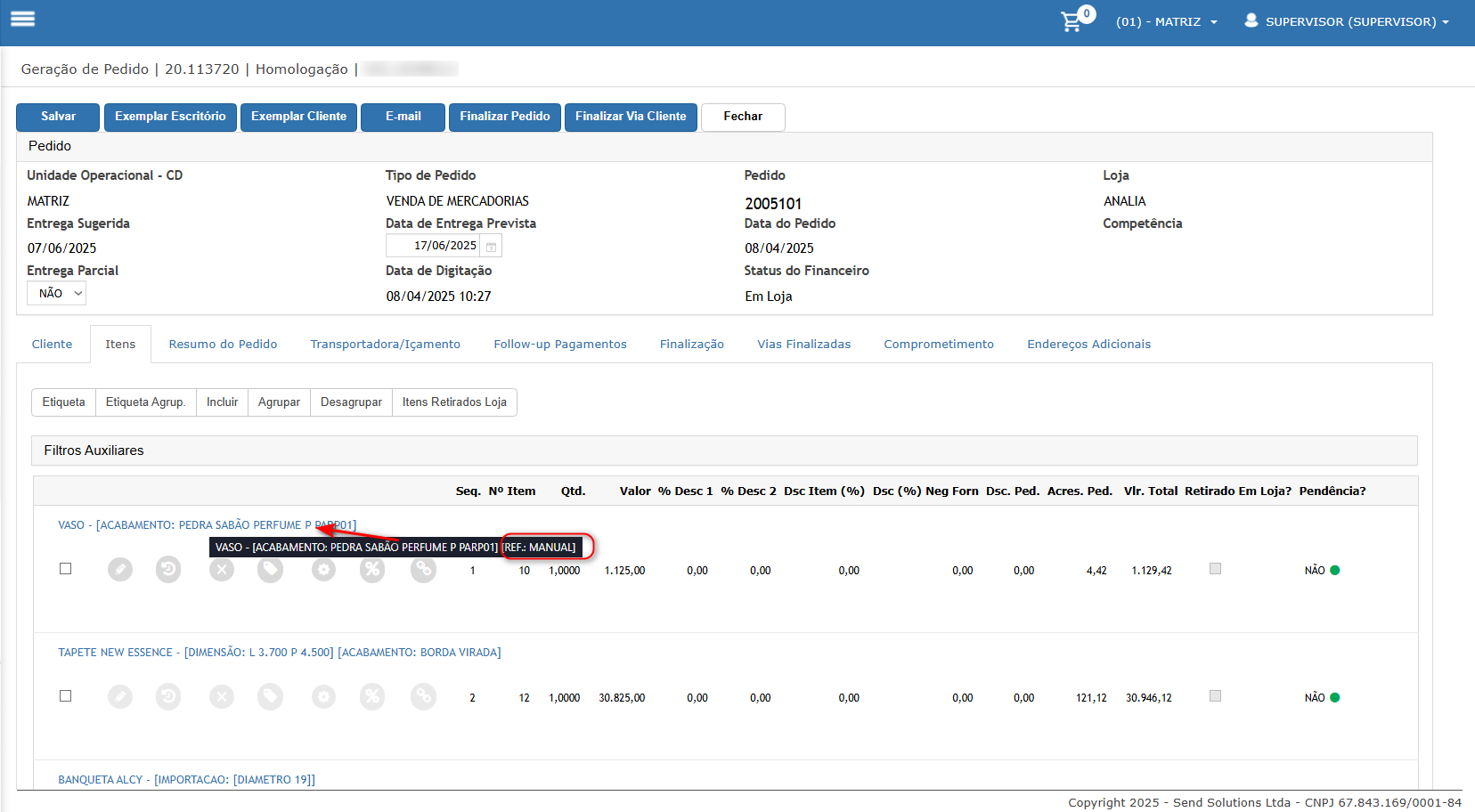Open the Finalização tab
The height and width of the screenshot is (812, 1475).
tap(692, 344)
